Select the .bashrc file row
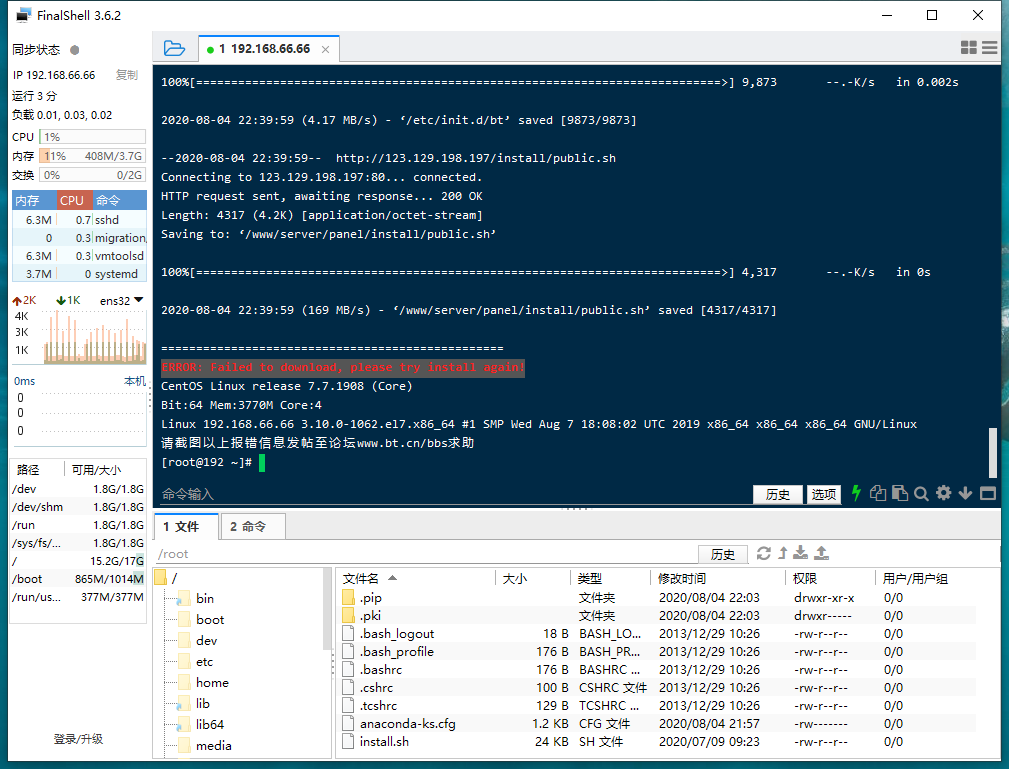 pos(658,670)
